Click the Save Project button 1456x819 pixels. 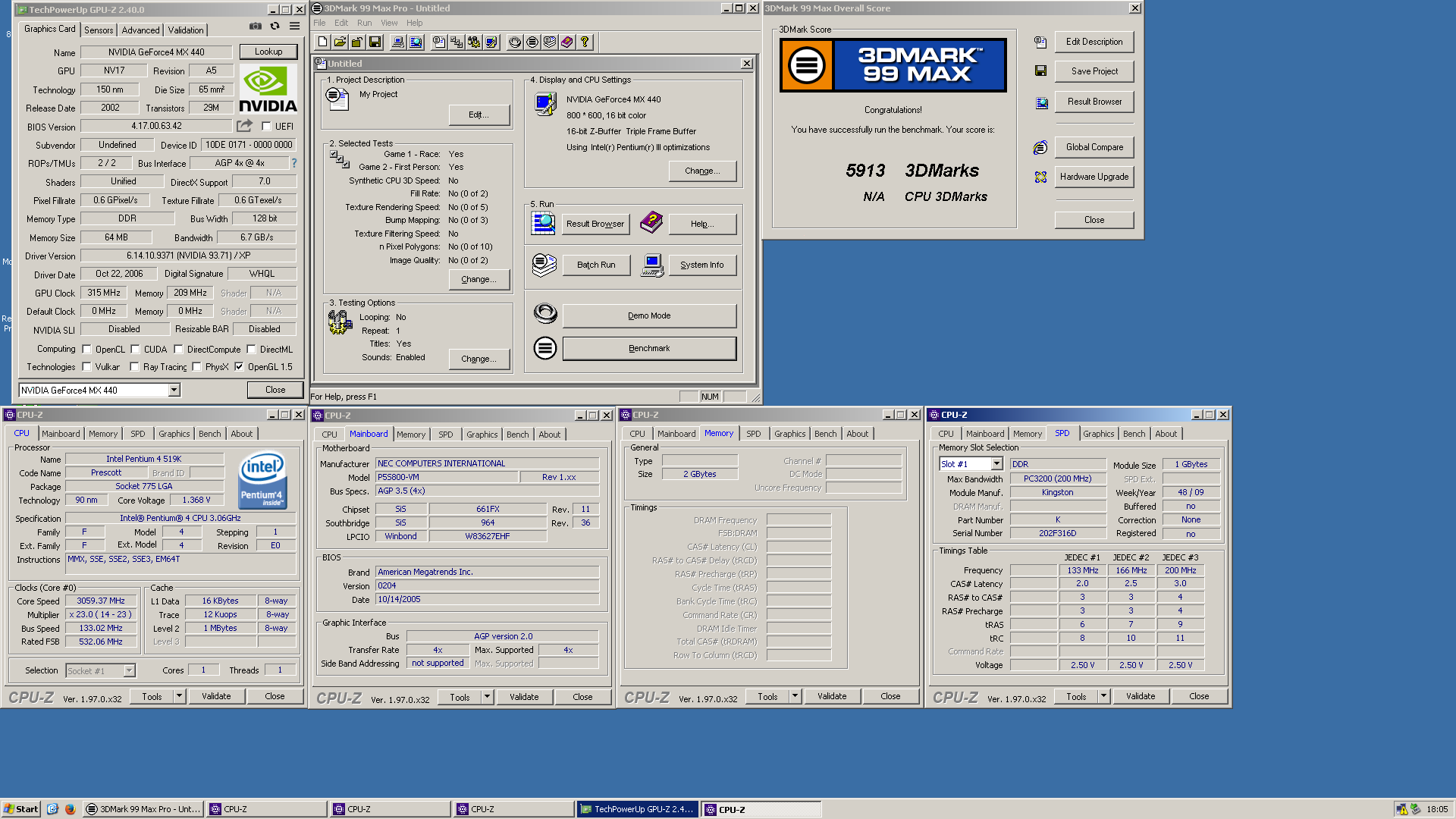(1094, 71)
